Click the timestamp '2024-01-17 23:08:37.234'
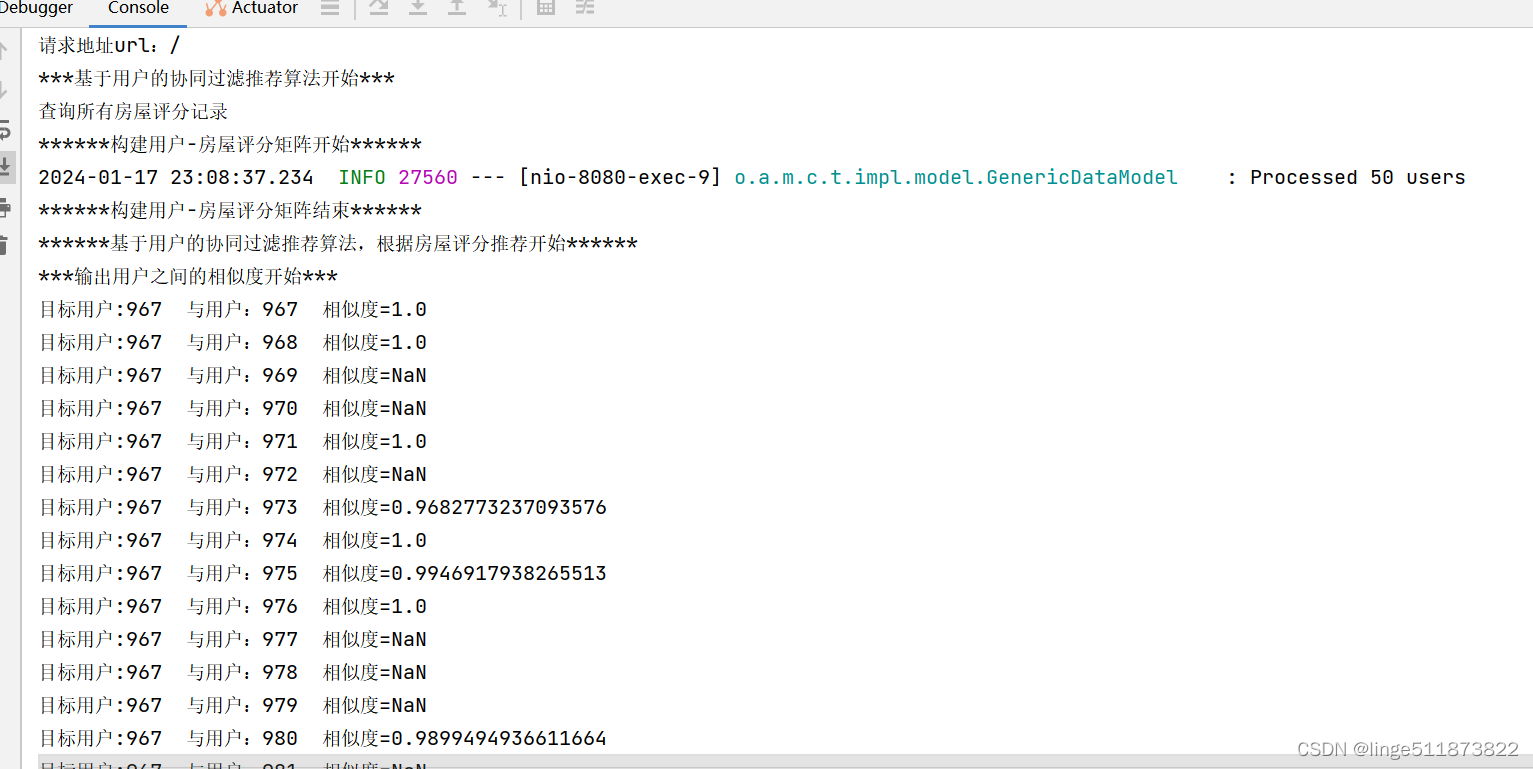The height and width of the screenshot is (769, 1533). (176, 178)
